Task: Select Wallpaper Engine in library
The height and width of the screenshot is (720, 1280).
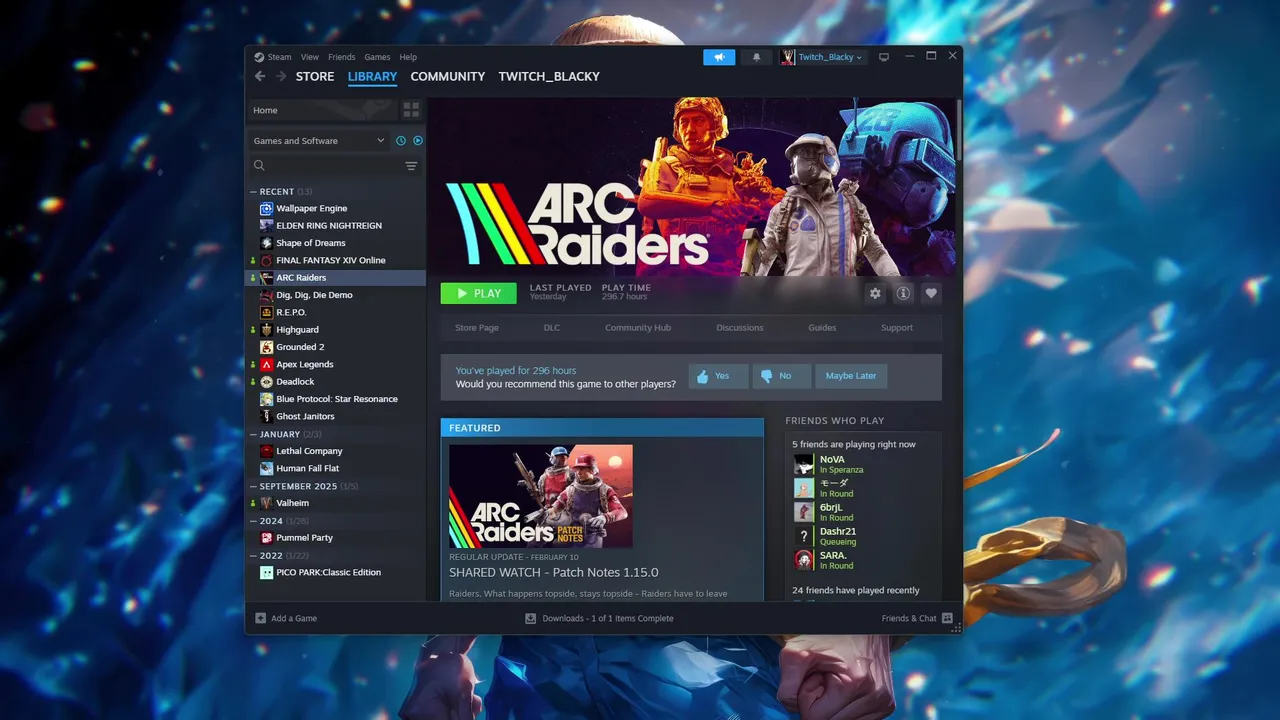Action: [336, 208]
